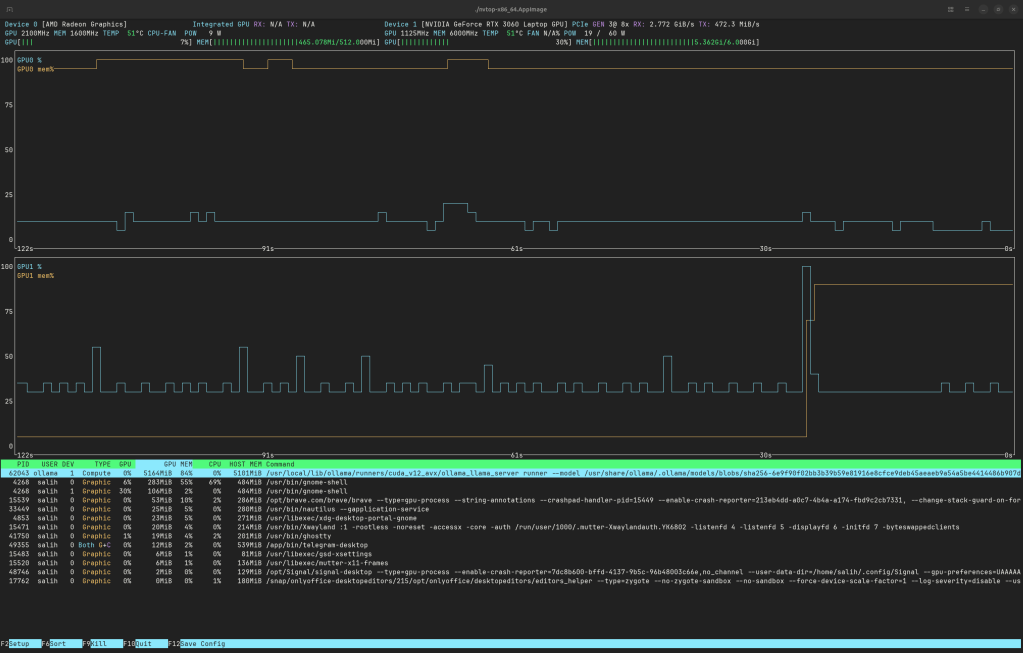Close the nvtop terminal window
1023x653 pixels.
(x=1012, y=9)
